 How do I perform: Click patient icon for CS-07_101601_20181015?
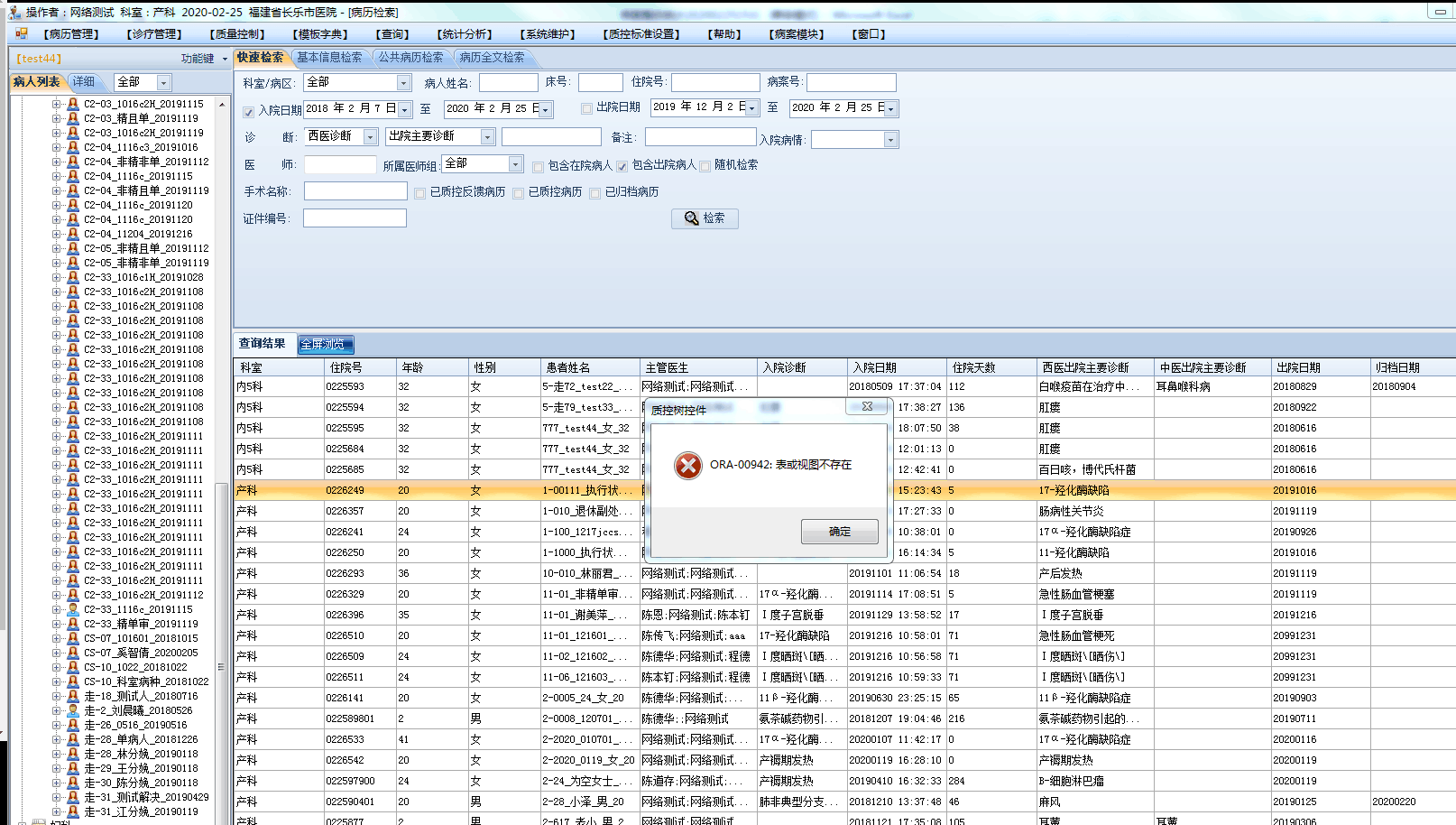coord(73,638)
